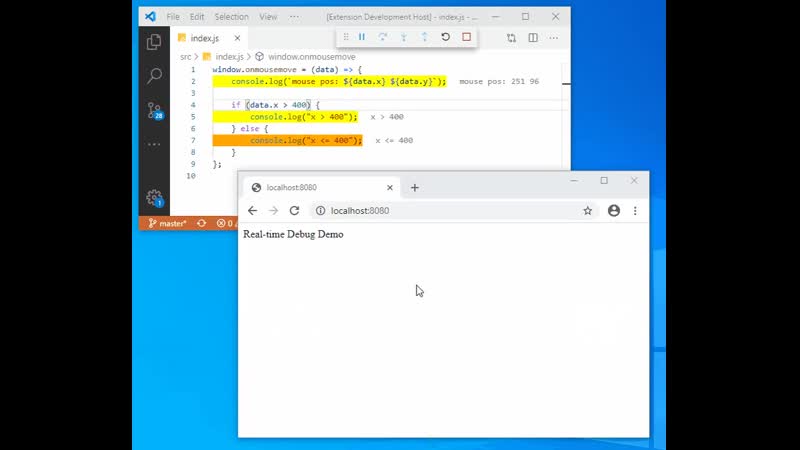The image size is (800, 450).
Task: Open the editor More Actions ellipsis
Action: (x=554, y=38)
